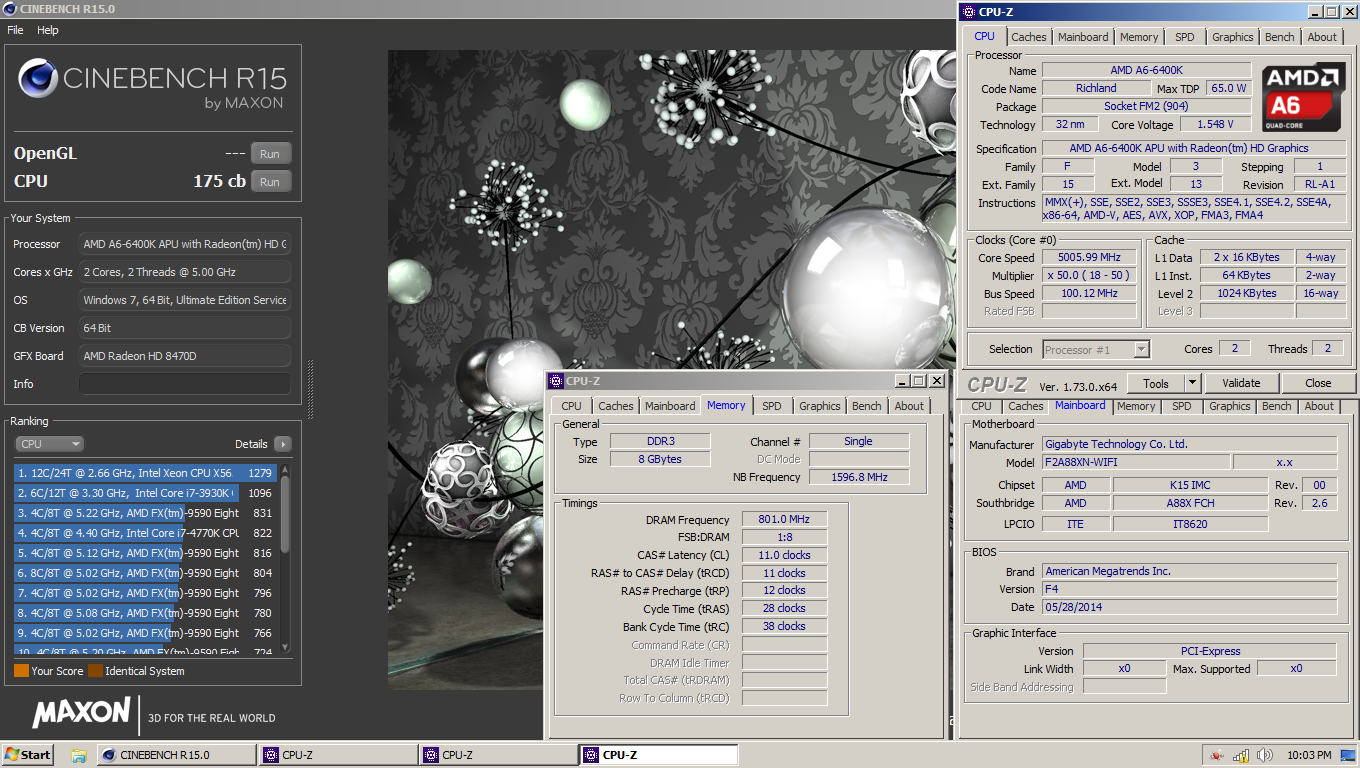Run the CPU benchmark

[x=270, y=182]
